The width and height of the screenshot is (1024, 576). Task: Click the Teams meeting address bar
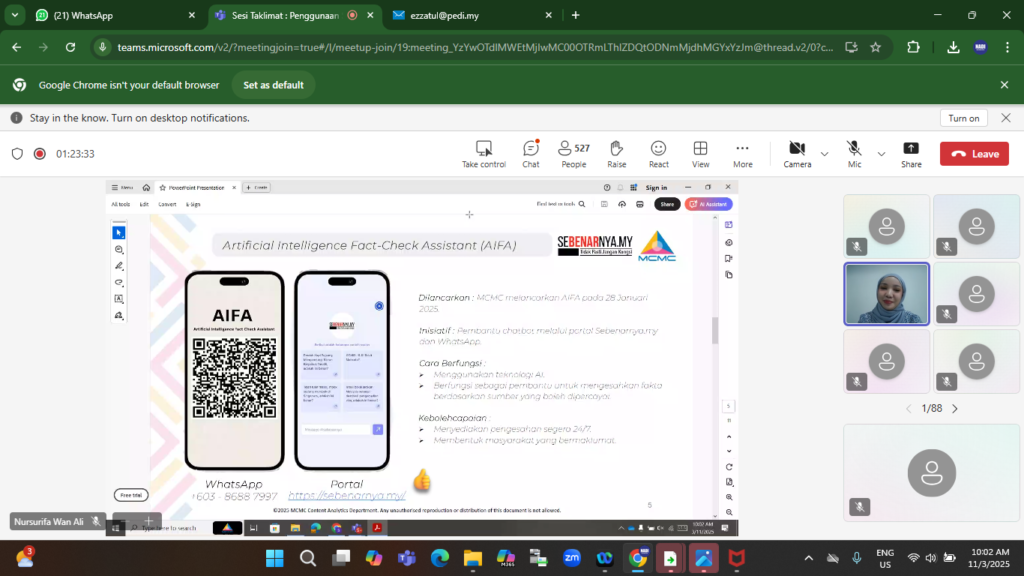tap(475, 47)
